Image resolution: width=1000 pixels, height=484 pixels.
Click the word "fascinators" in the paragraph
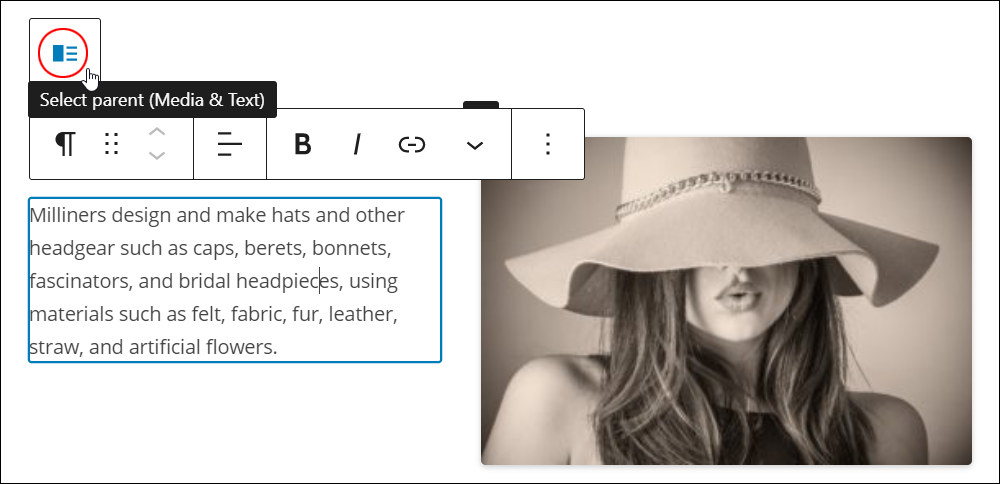click(x=81, y=281)
